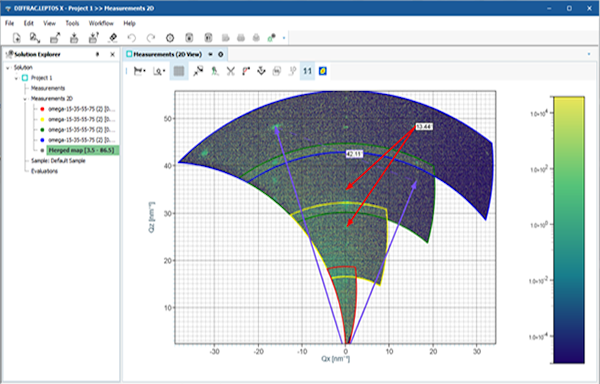The width and height of the screenshot is (600, 384).
Task: Select Sample: Default Sample item
Action: (x=58, y=161)
